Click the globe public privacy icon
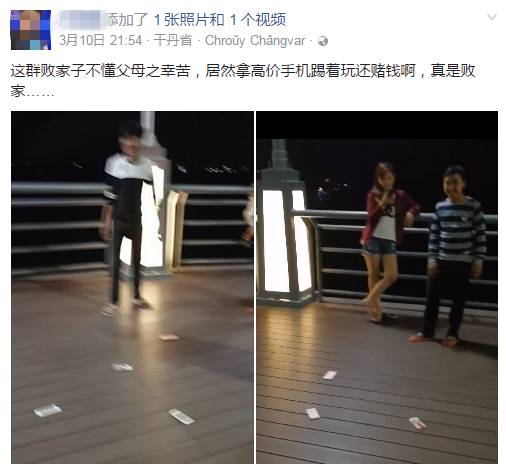The image size is (506, 464). coord(323,41)
